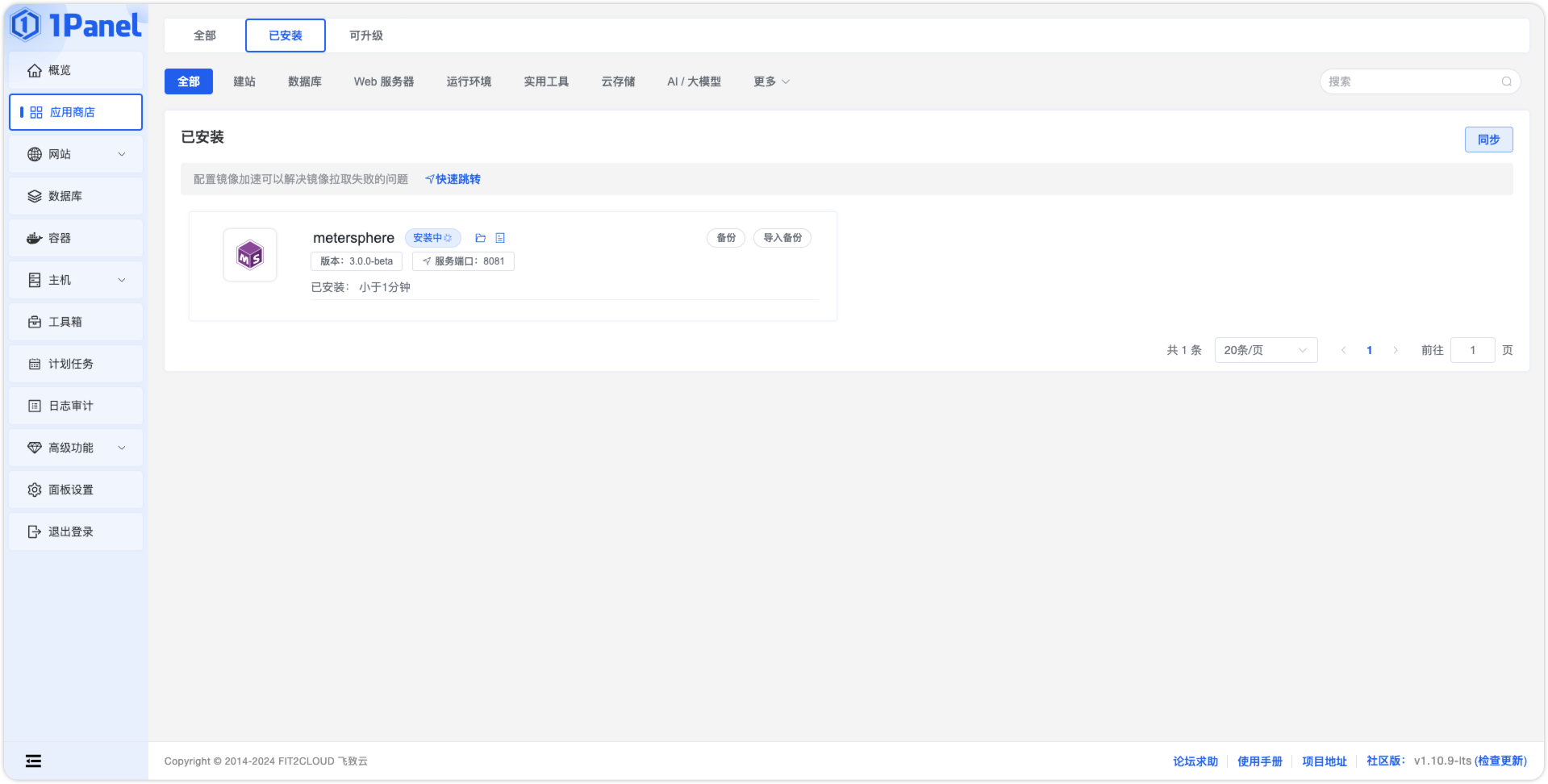Open 计划任务 scheduled tasks

pyautogui.click(x=76, y=364)
